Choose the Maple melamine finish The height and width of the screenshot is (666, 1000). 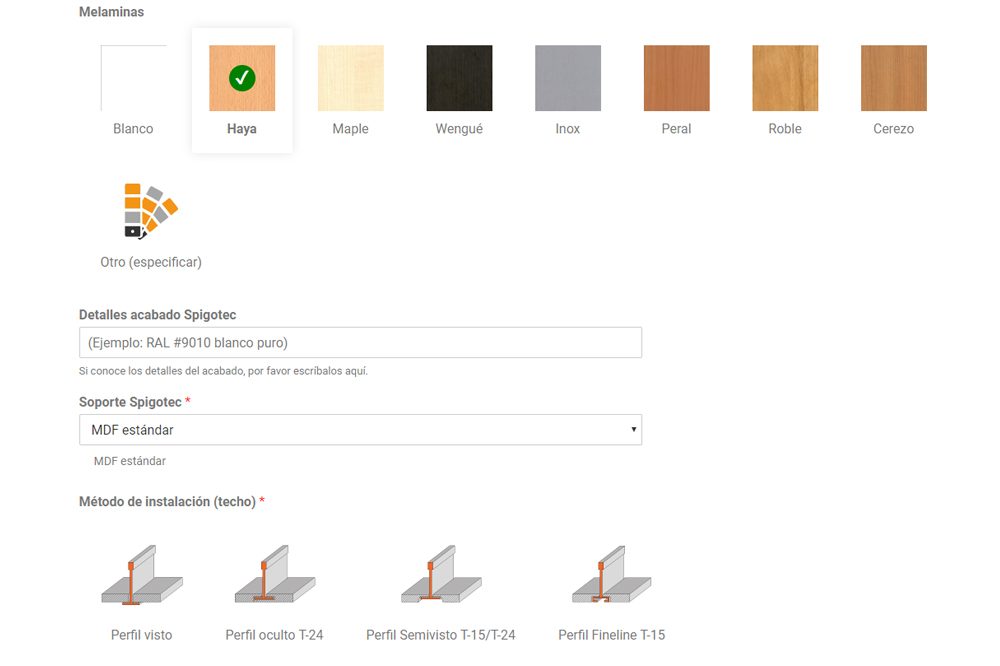350,78
